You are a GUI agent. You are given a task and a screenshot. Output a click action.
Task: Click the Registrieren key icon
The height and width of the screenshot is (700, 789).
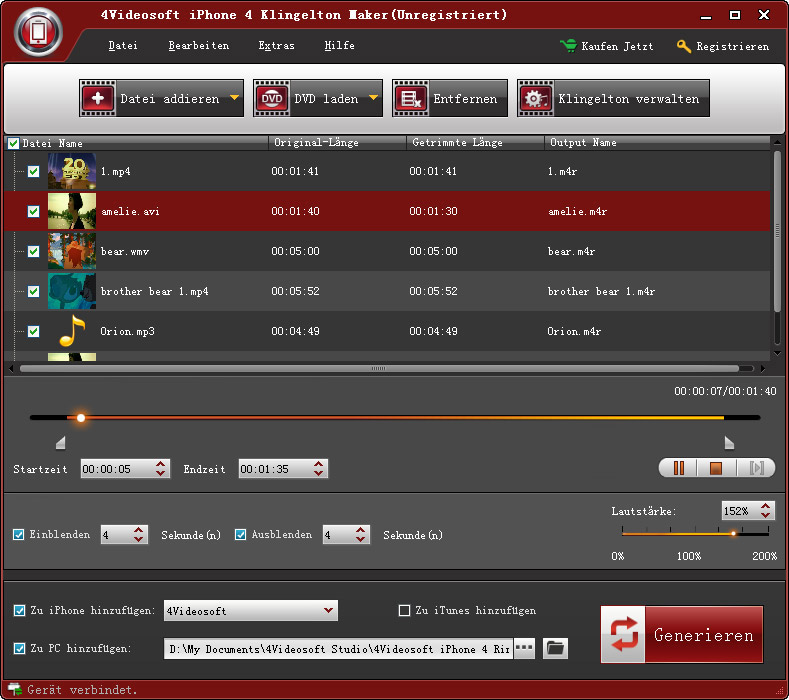click(684, 46)
